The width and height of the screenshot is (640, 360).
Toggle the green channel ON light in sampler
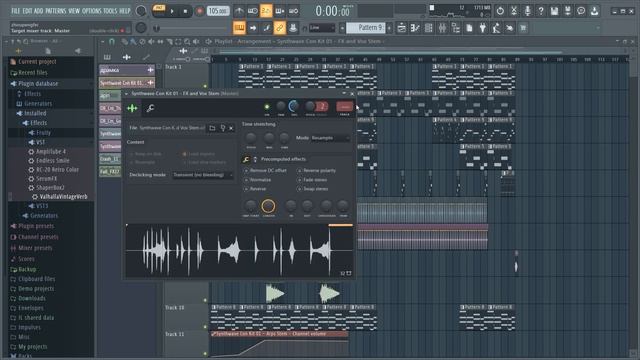point(267,107)
